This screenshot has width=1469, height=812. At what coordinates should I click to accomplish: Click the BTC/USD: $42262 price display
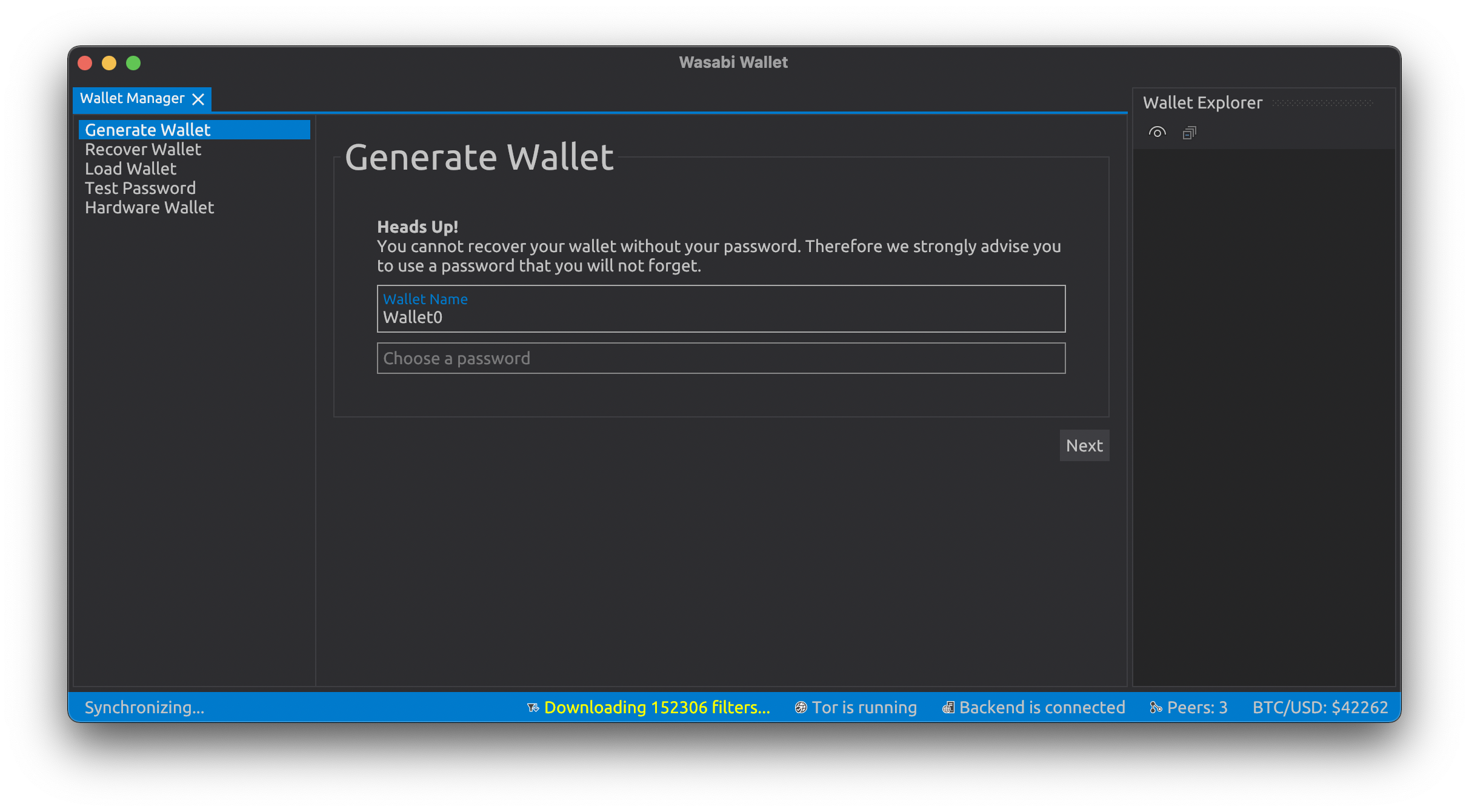click(x=1321, y=707)
